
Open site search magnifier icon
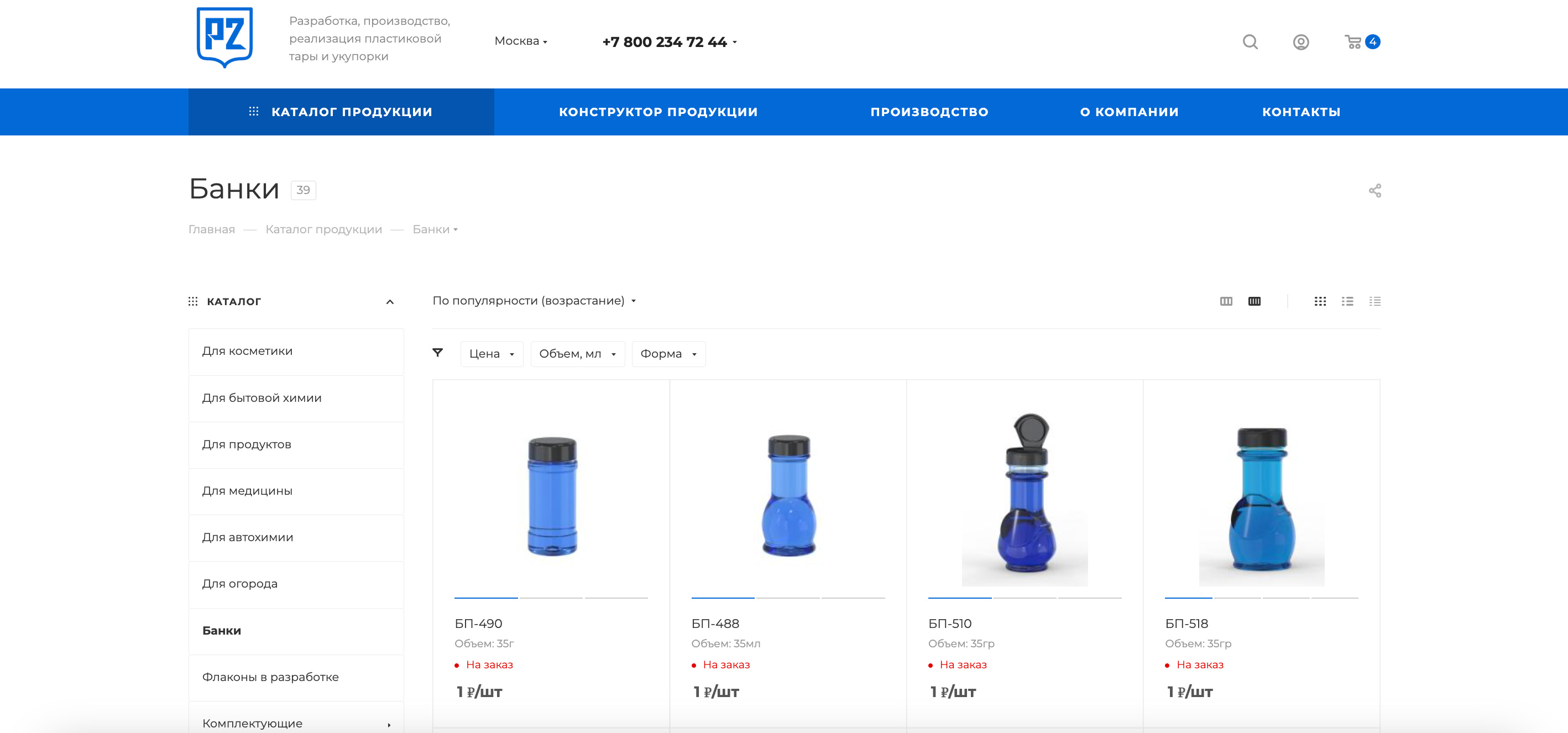(1250, 41)
